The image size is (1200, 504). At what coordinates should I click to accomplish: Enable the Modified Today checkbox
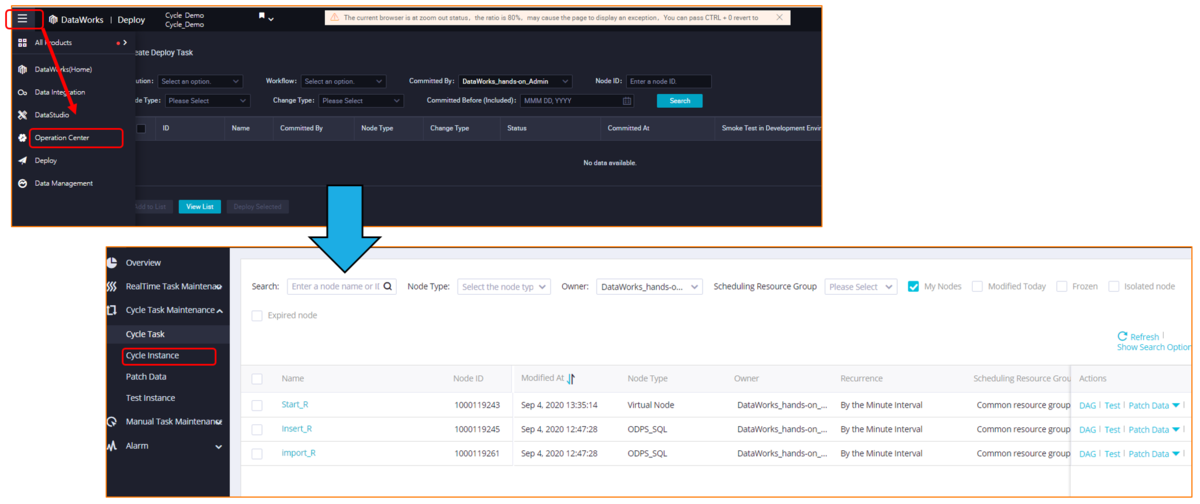click(977, 286)
